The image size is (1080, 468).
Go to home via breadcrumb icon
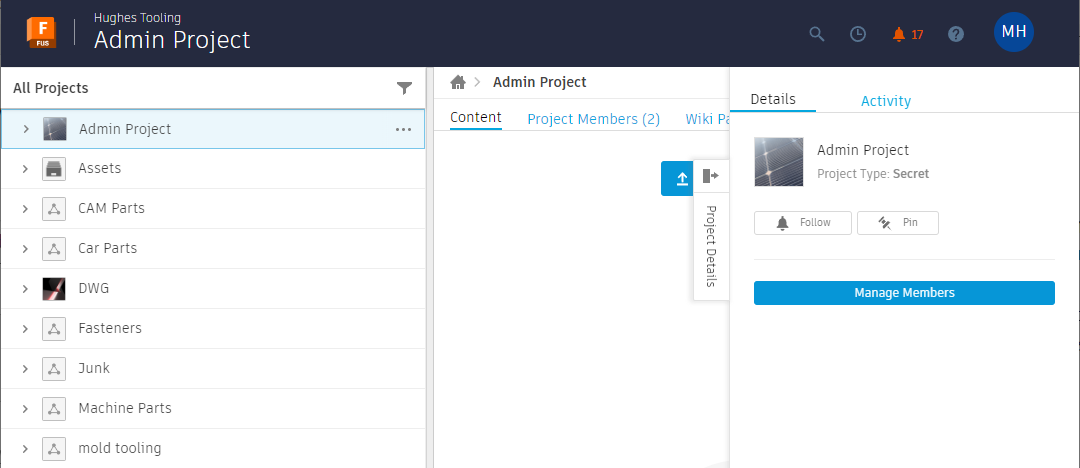point(458,83)
